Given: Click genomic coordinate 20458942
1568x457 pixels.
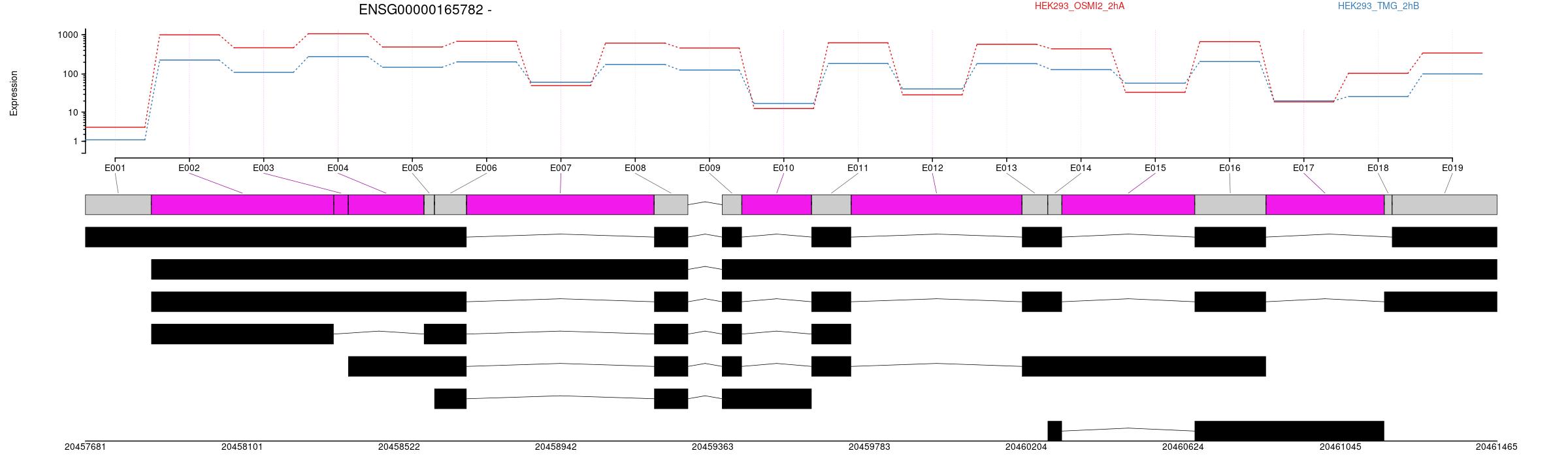Looking at the screenshot, I should pyautogui.click(x=555, y=447).
